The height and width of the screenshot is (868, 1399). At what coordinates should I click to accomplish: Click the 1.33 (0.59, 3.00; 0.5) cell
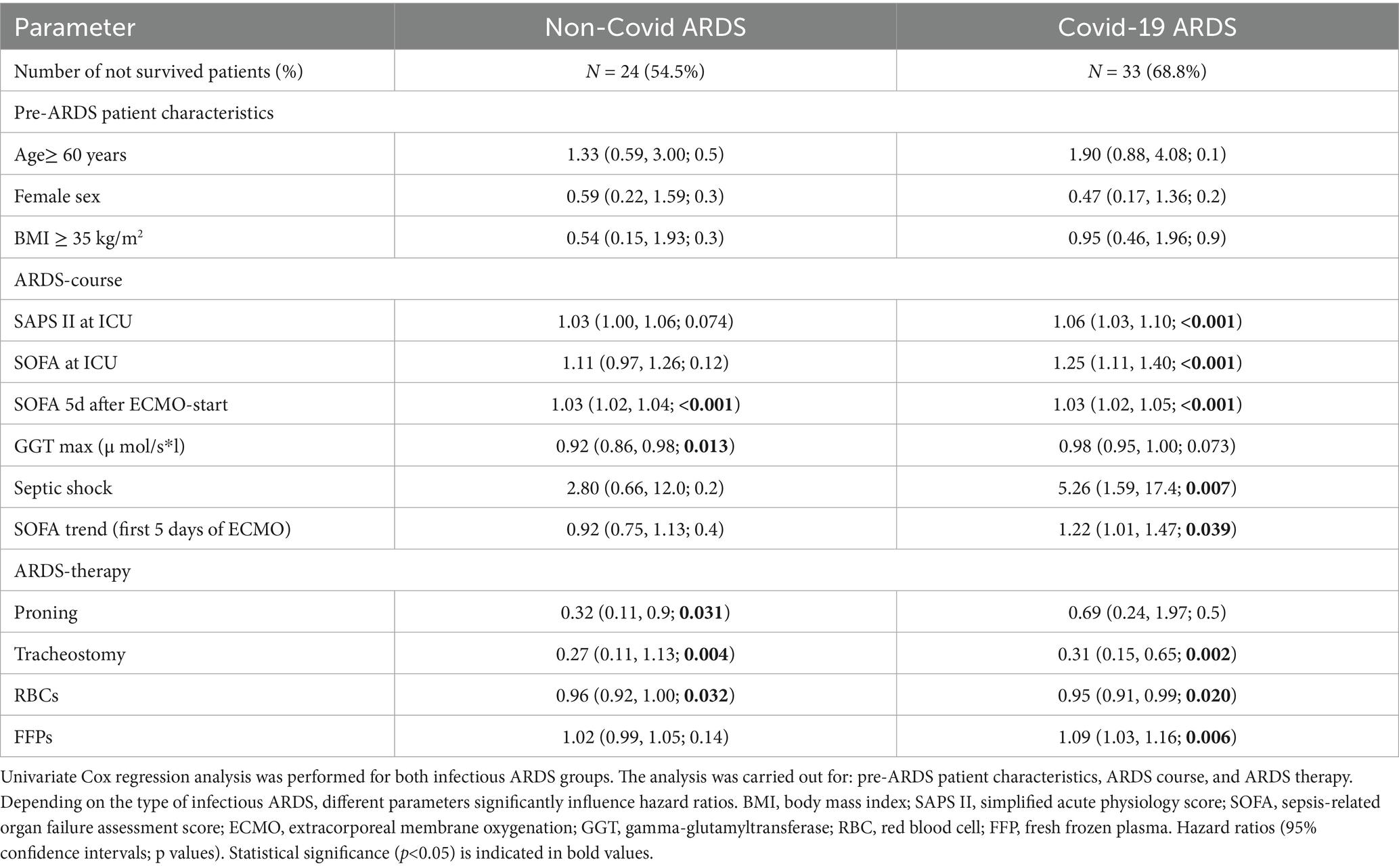(645, 154)
